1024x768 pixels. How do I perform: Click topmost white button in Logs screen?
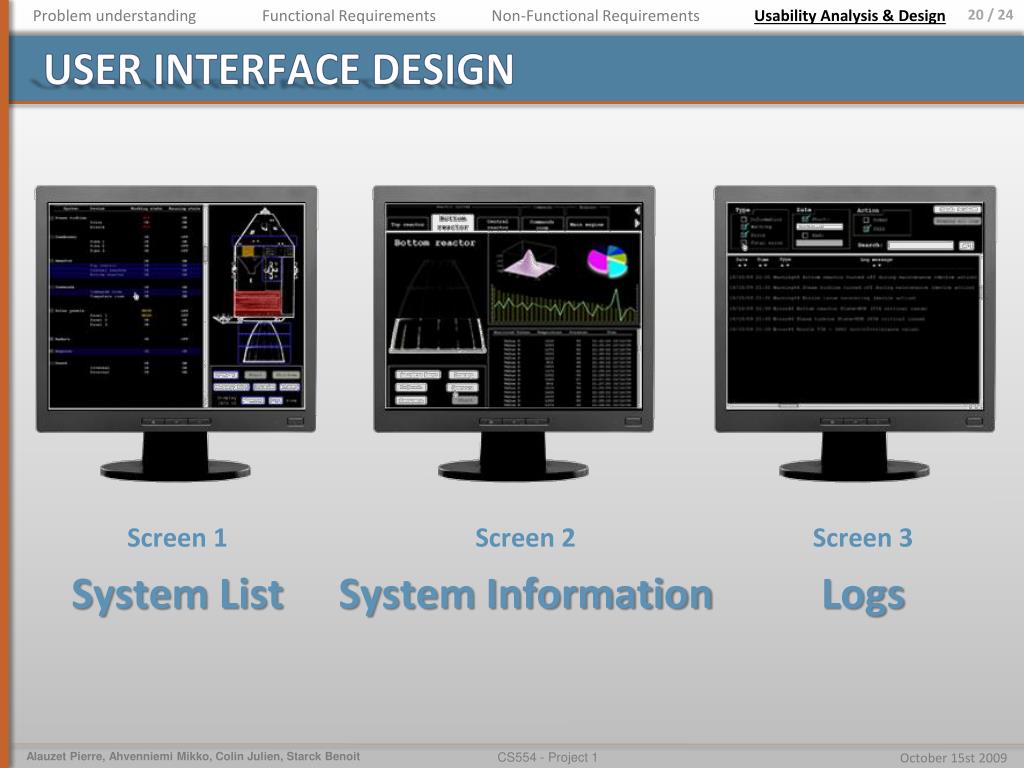957,210
